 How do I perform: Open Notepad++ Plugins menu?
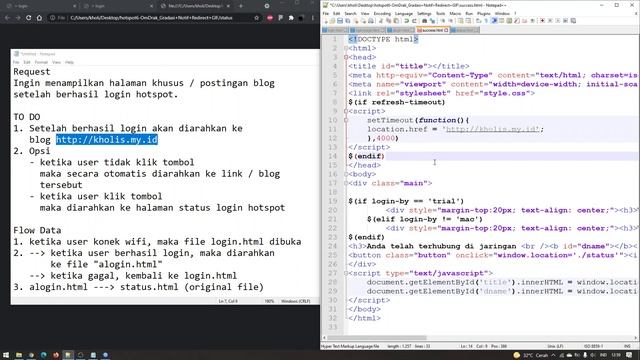point(484,13)
